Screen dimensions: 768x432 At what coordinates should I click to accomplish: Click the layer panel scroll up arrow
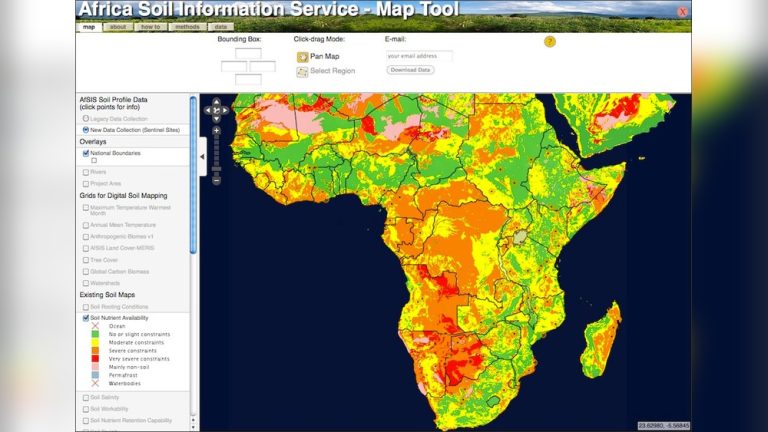193,420
